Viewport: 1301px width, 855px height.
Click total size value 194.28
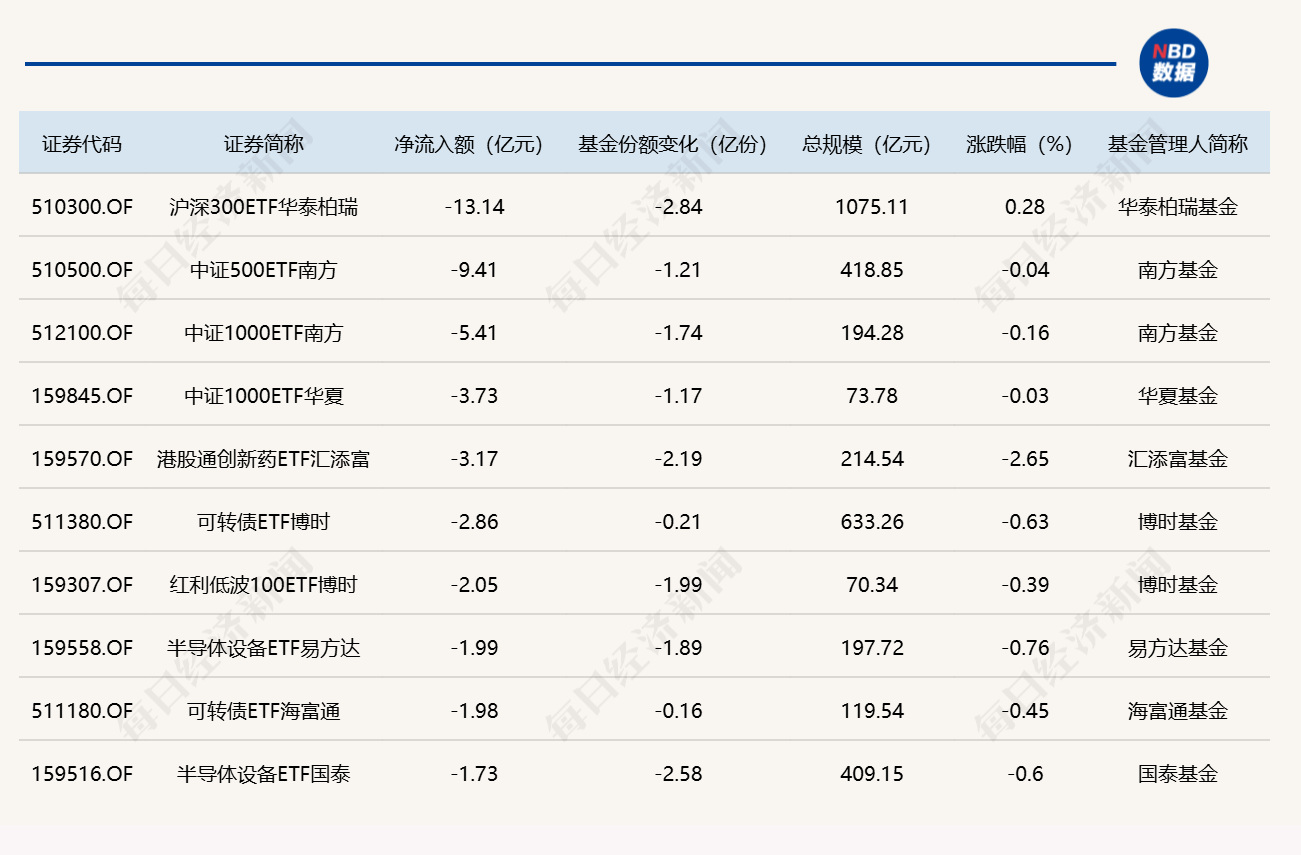coord(873,333)
